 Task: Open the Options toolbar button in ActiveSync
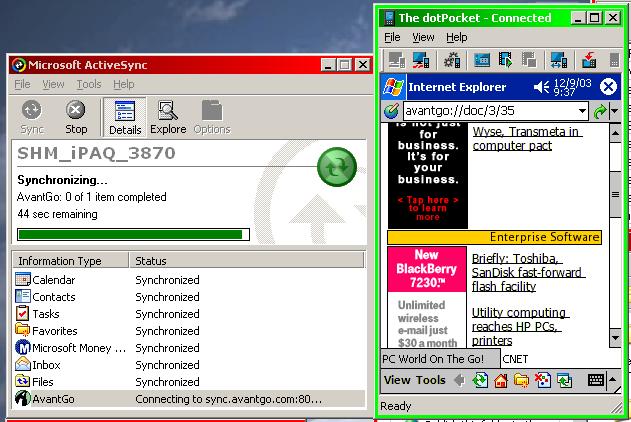[212, 117]
